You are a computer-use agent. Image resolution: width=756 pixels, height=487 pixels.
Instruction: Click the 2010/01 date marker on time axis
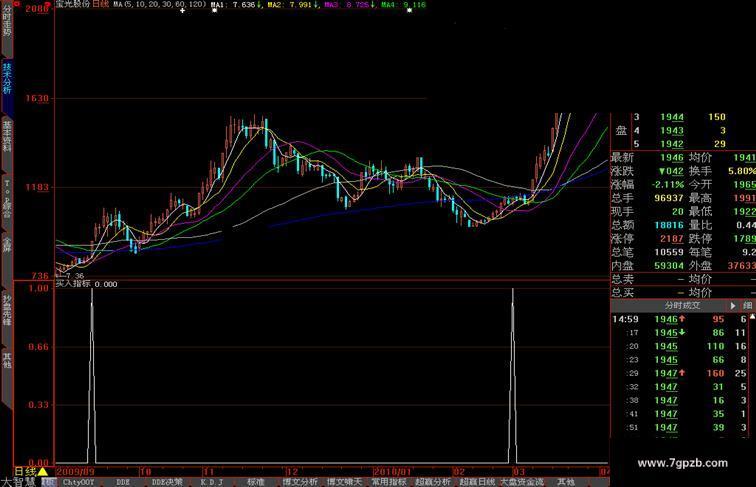coord(392,472)
